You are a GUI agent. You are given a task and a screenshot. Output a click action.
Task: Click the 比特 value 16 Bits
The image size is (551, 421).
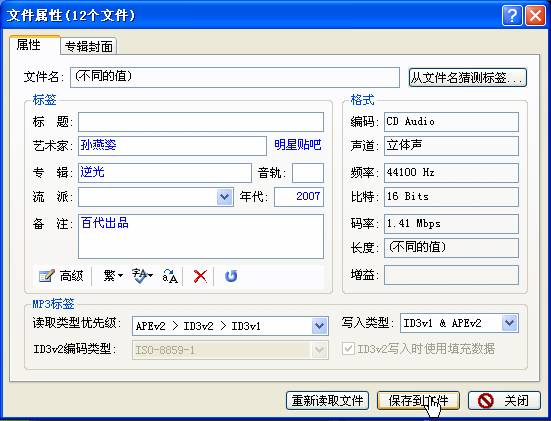click(x=451, y=197)
